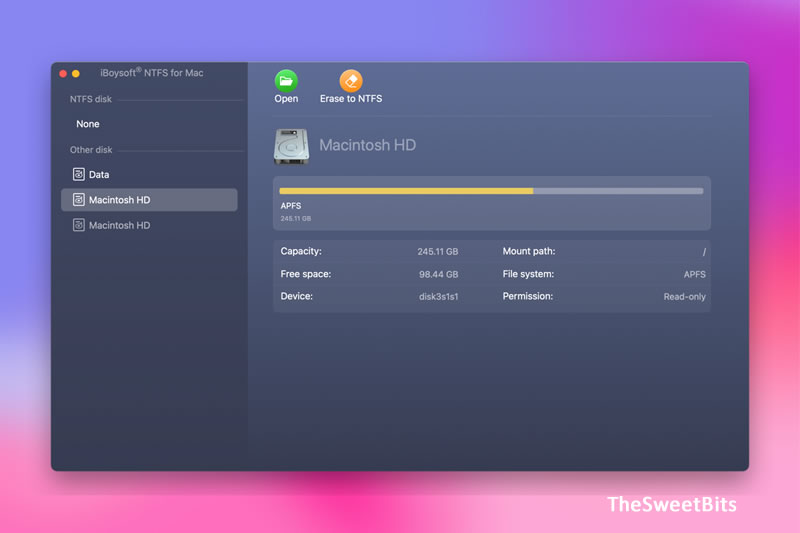Click the Mount path: label
This screenshot has width=800, height=533.
click(529, 251)
